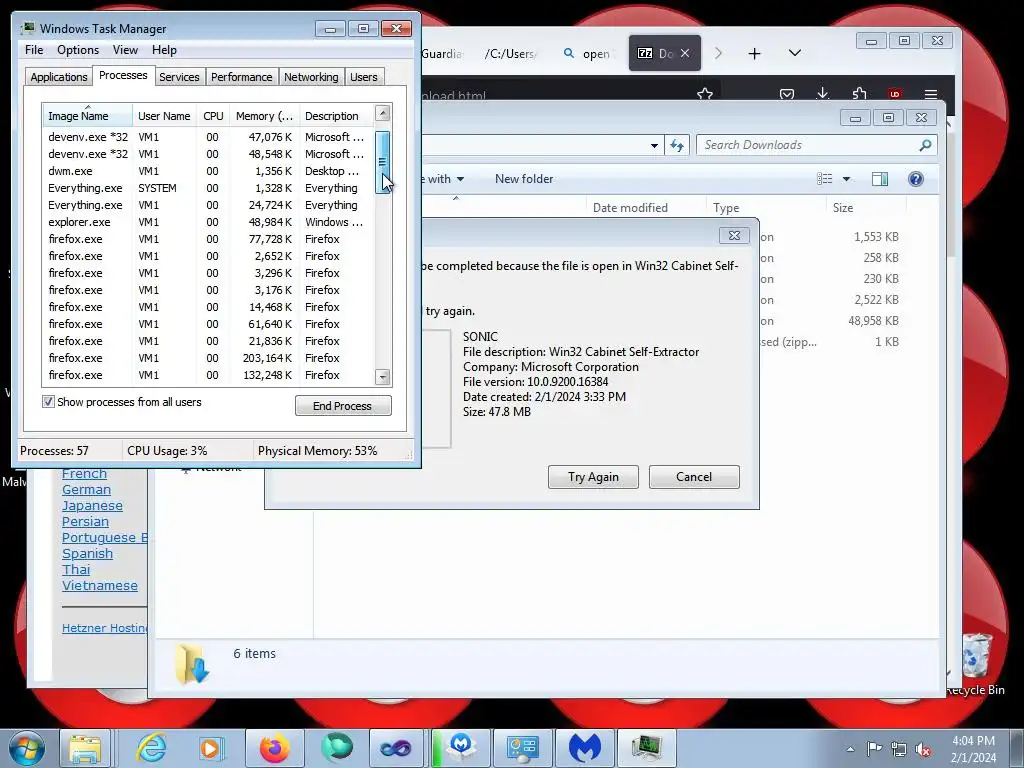Switch to the Services tab
1024x768 pixels.
(x=179, y=77)
